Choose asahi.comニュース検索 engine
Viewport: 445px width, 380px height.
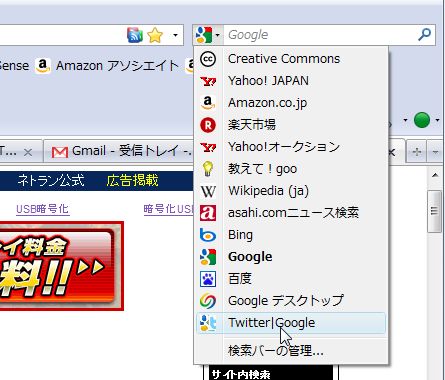[291, 213]
